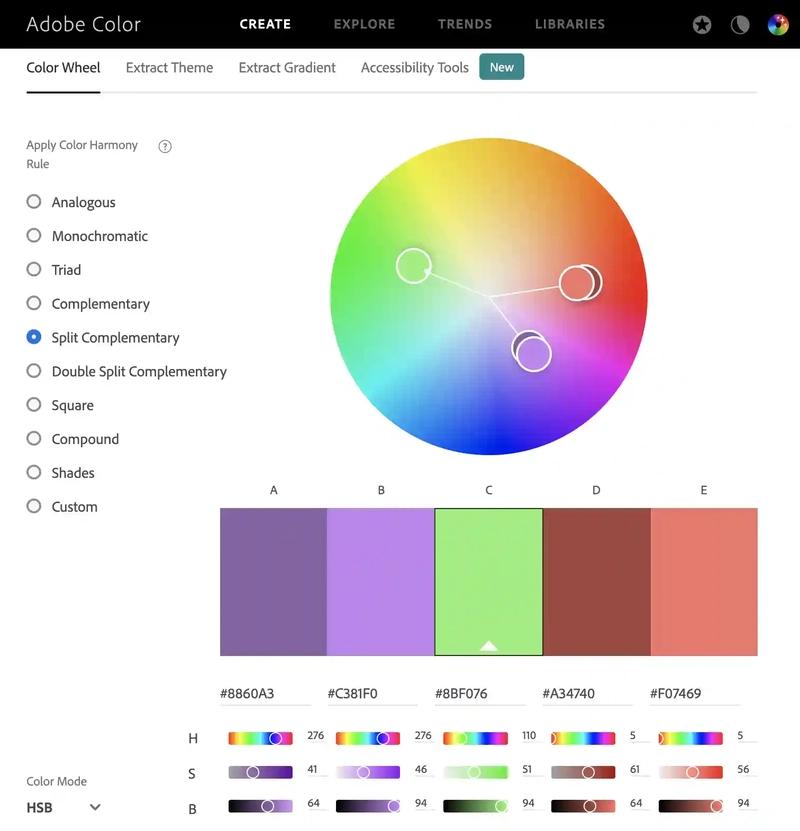The image size is (800, 831).
Task: Click the purple handle on color wheel
Action: [532, 353]
